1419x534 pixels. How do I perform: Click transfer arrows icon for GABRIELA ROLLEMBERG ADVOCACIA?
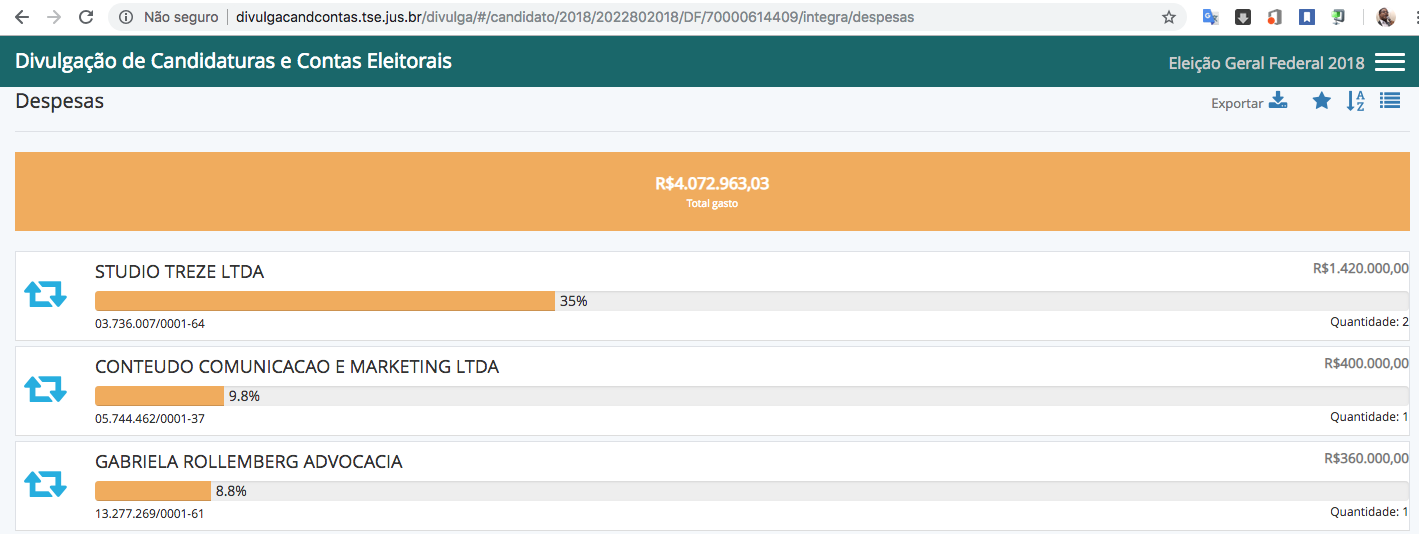[45, 484]
